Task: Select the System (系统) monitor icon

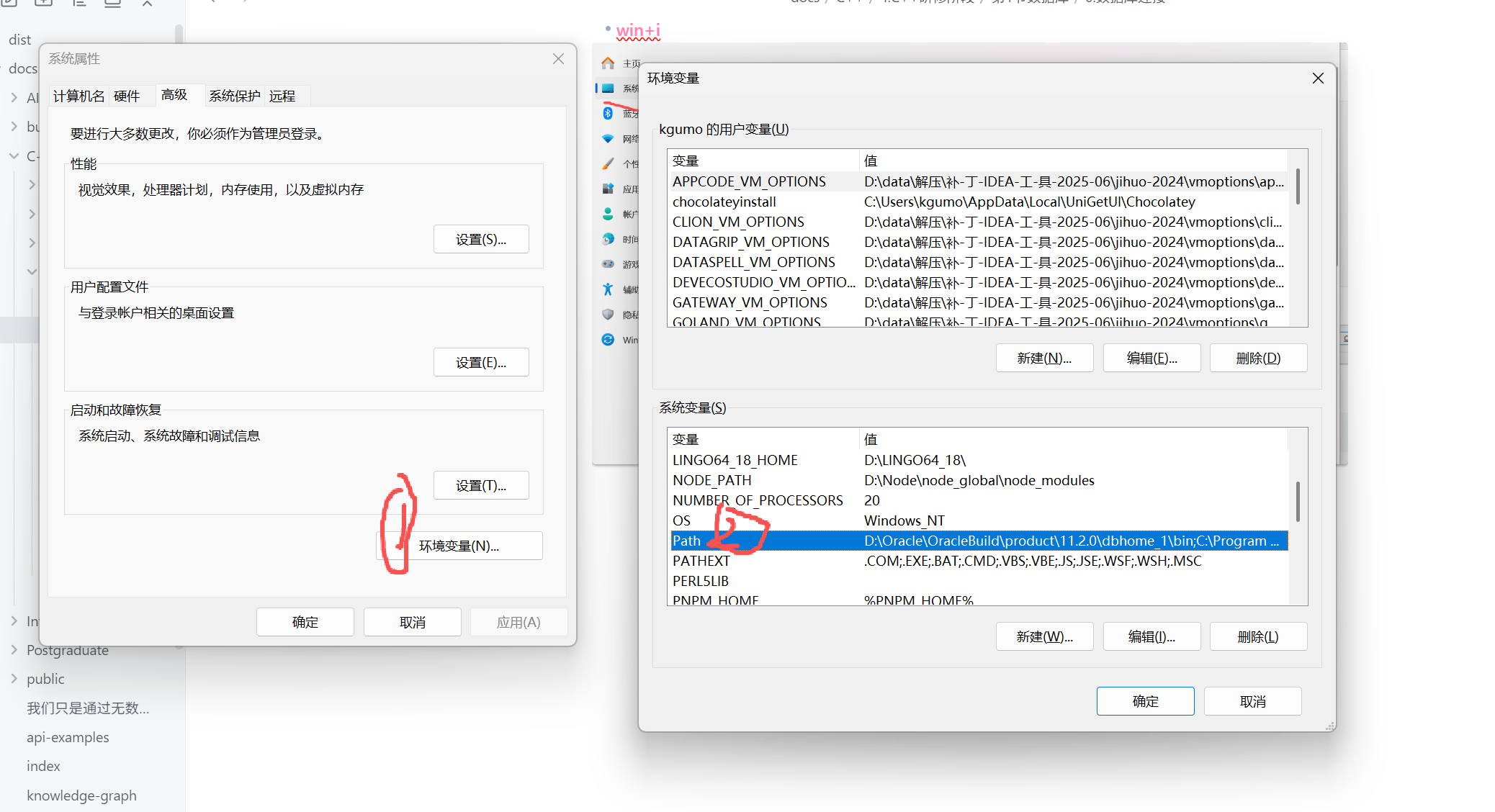Action: [x=608, y=89]
